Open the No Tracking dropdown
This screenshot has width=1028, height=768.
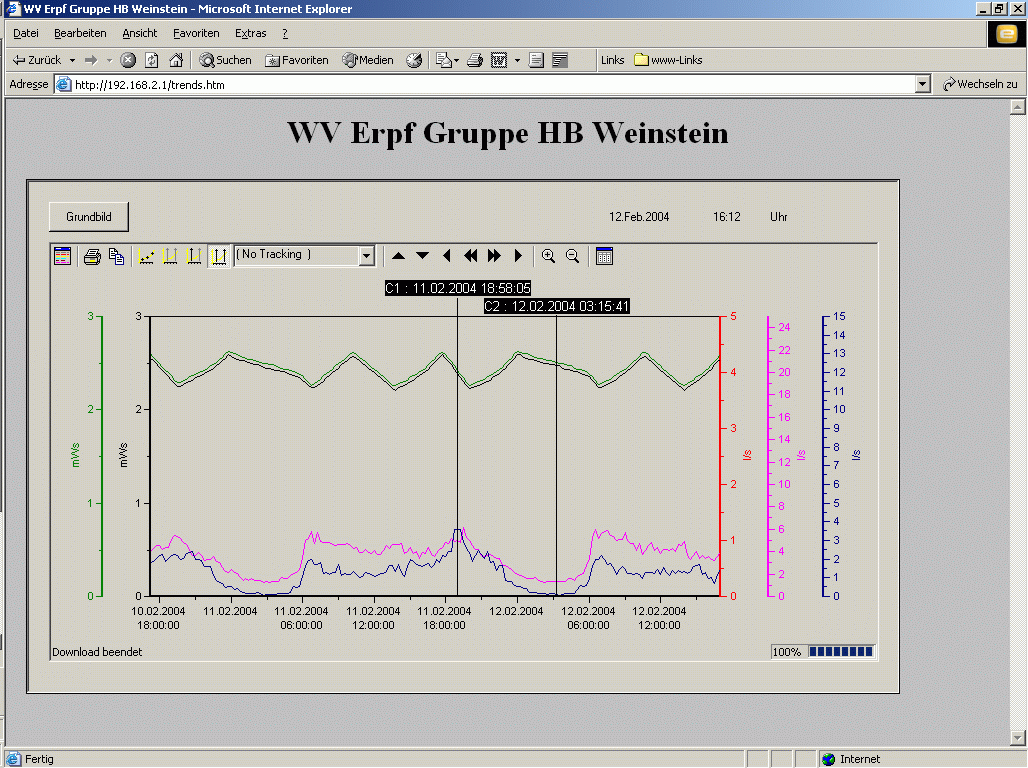tap(367, 255)
